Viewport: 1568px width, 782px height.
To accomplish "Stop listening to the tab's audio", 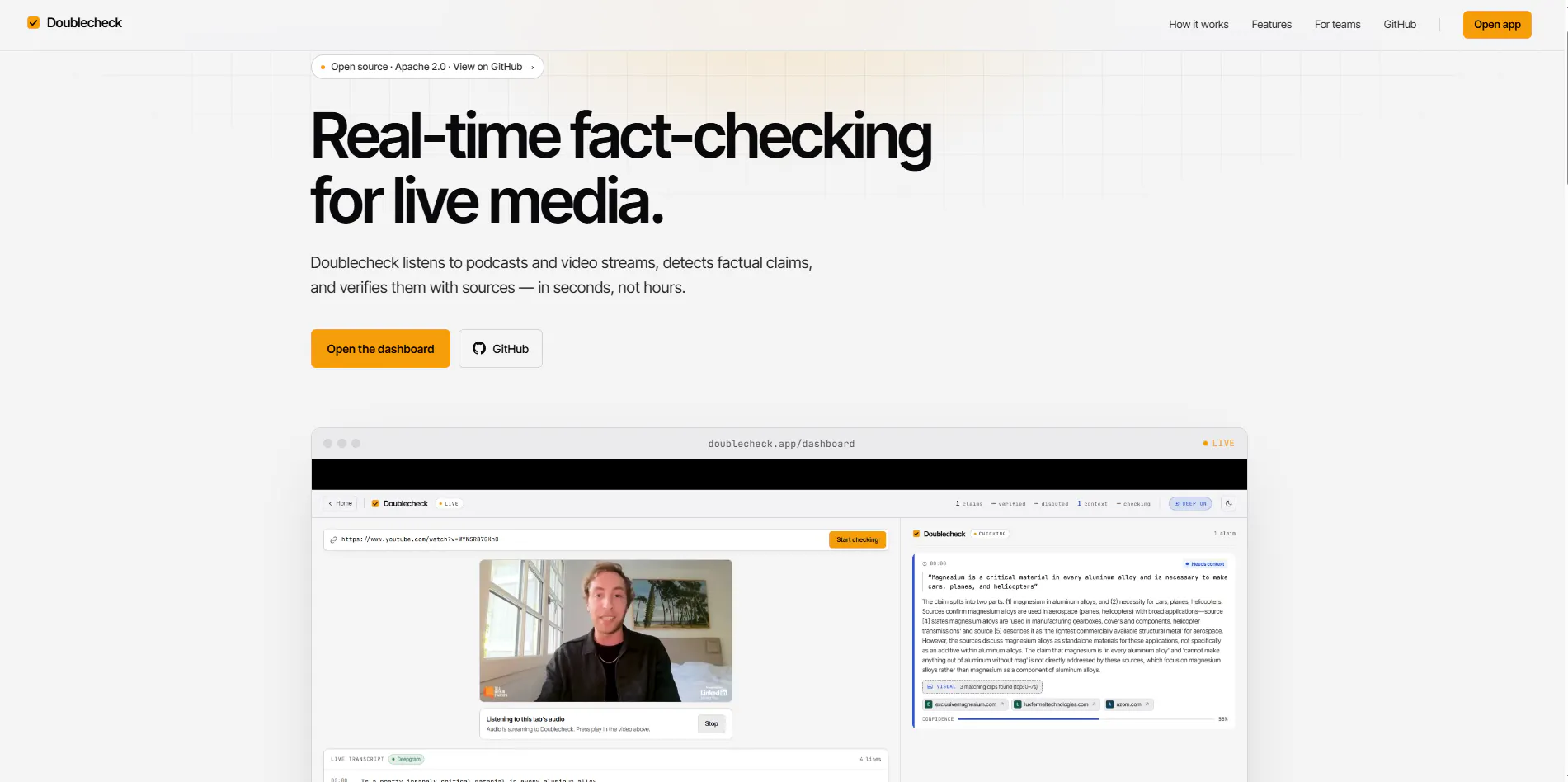I will coord(712,723).
